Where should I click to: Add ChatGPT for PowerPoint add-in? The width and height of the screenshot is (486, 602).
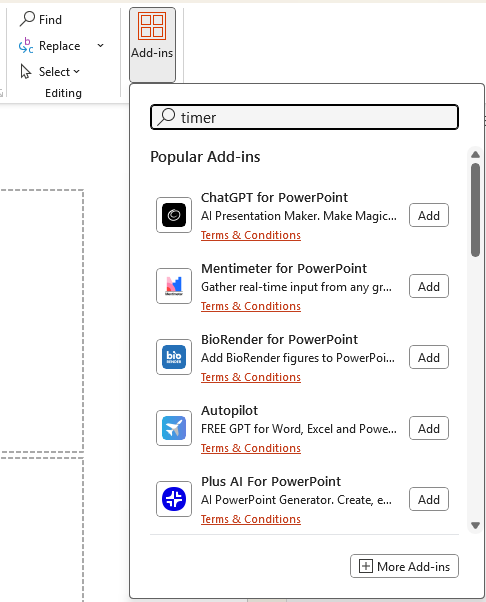click(x=429, y=215)
